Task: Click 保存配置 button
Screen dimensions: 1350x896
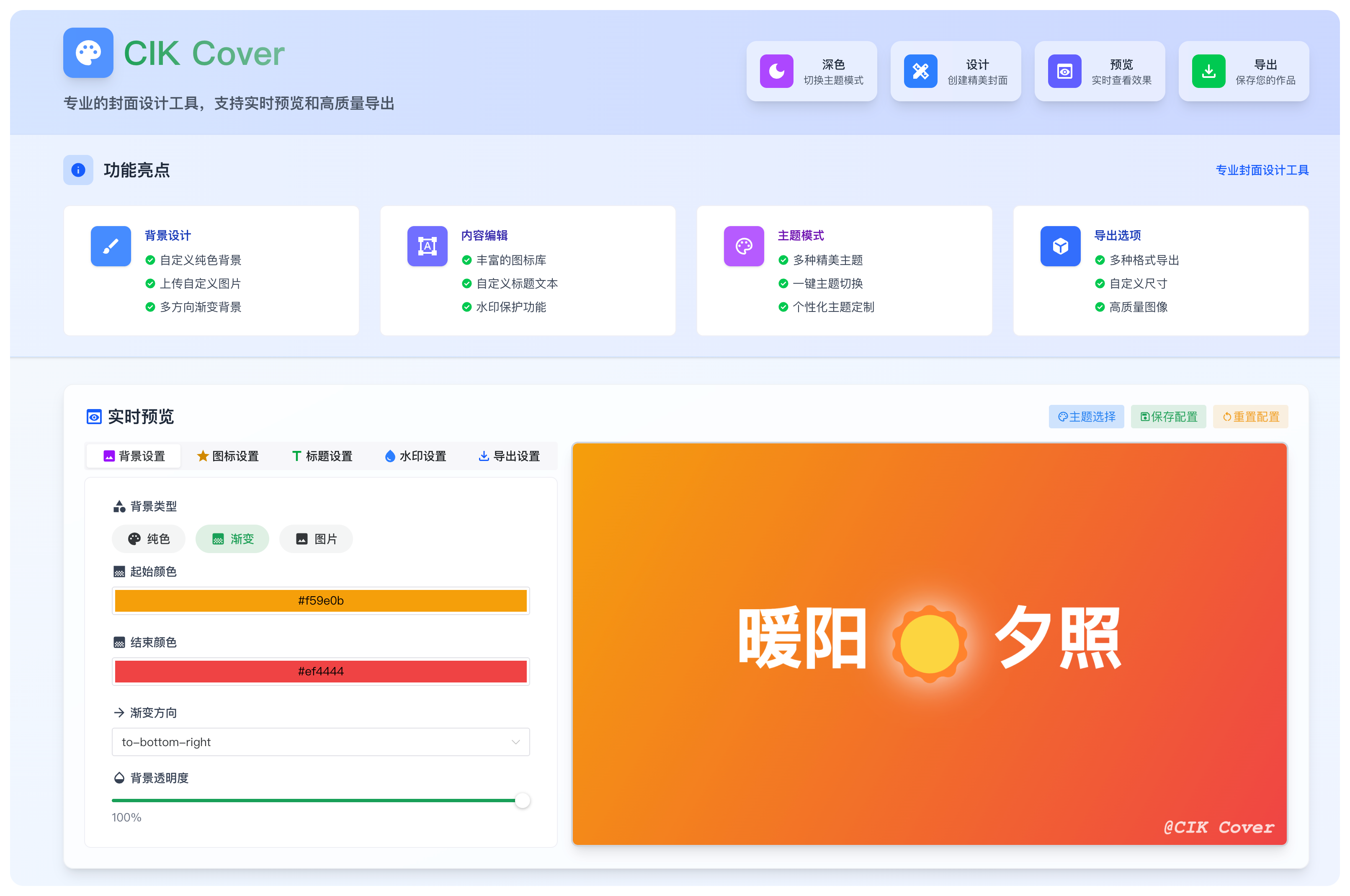Action: 1168,417
